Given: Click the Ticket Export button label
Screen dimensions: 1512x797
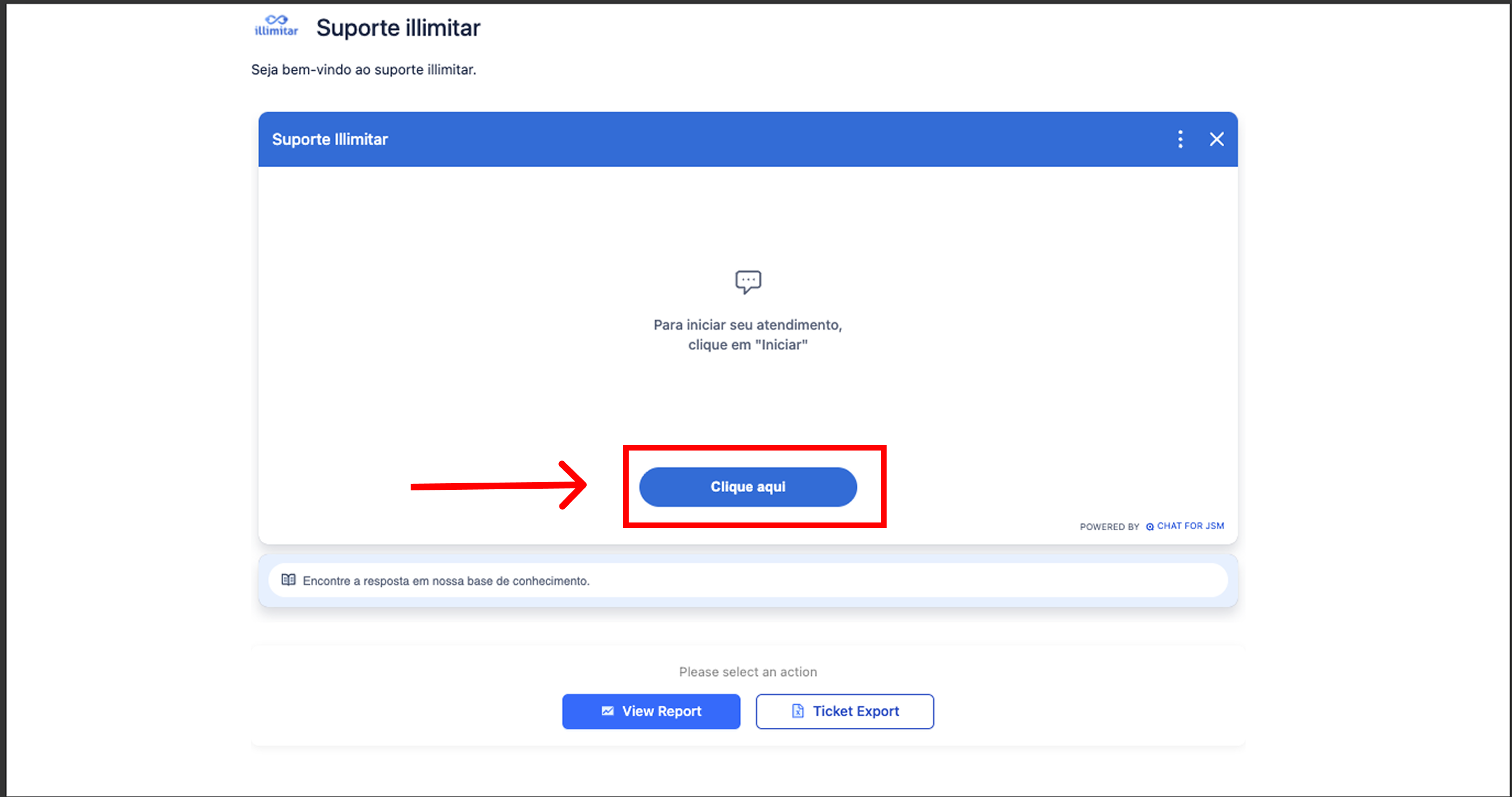Looking at the screenshot, I should click(855, 711).
